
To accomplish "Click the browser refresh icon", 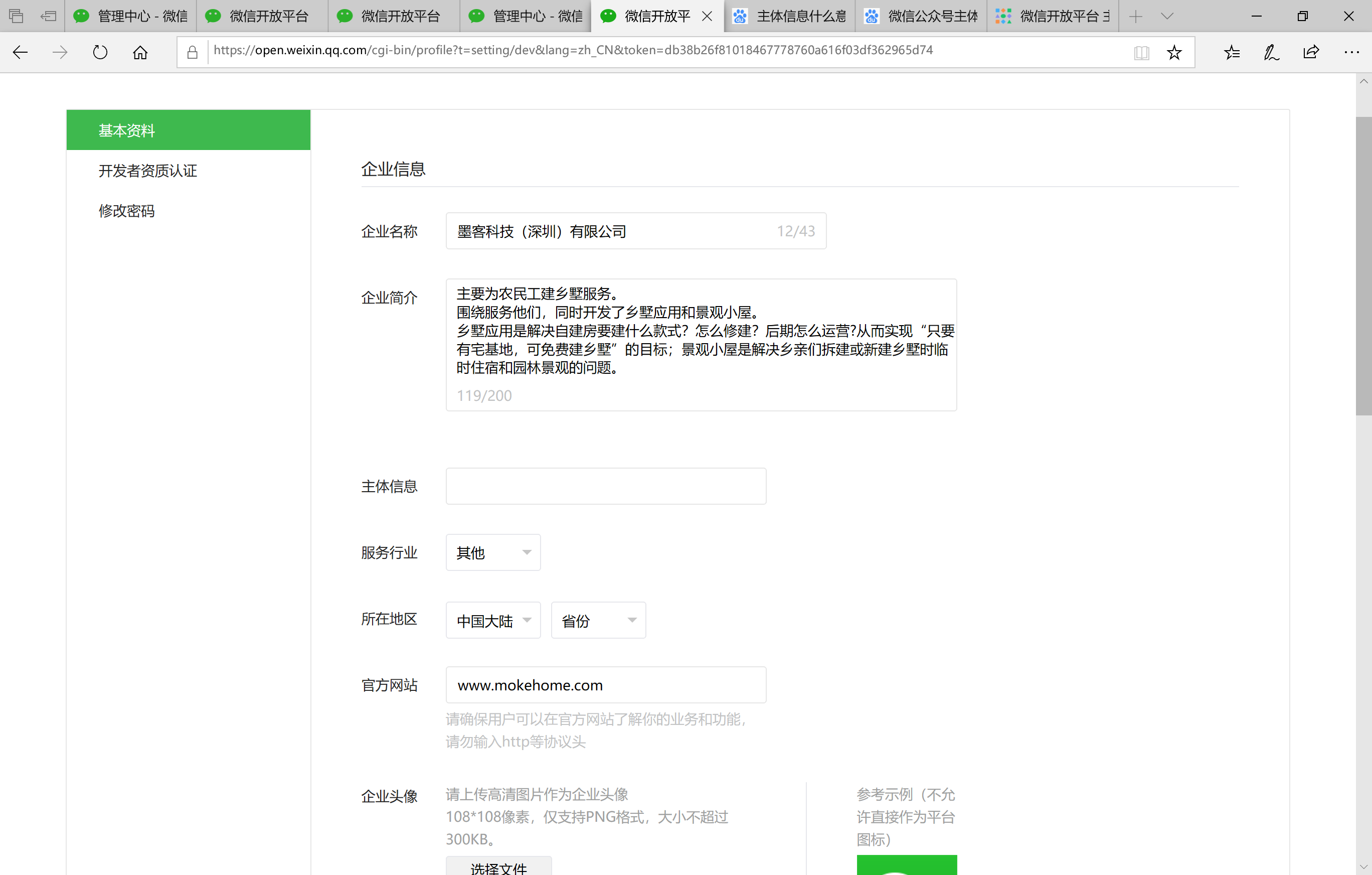I will click(x=100, y=53).
